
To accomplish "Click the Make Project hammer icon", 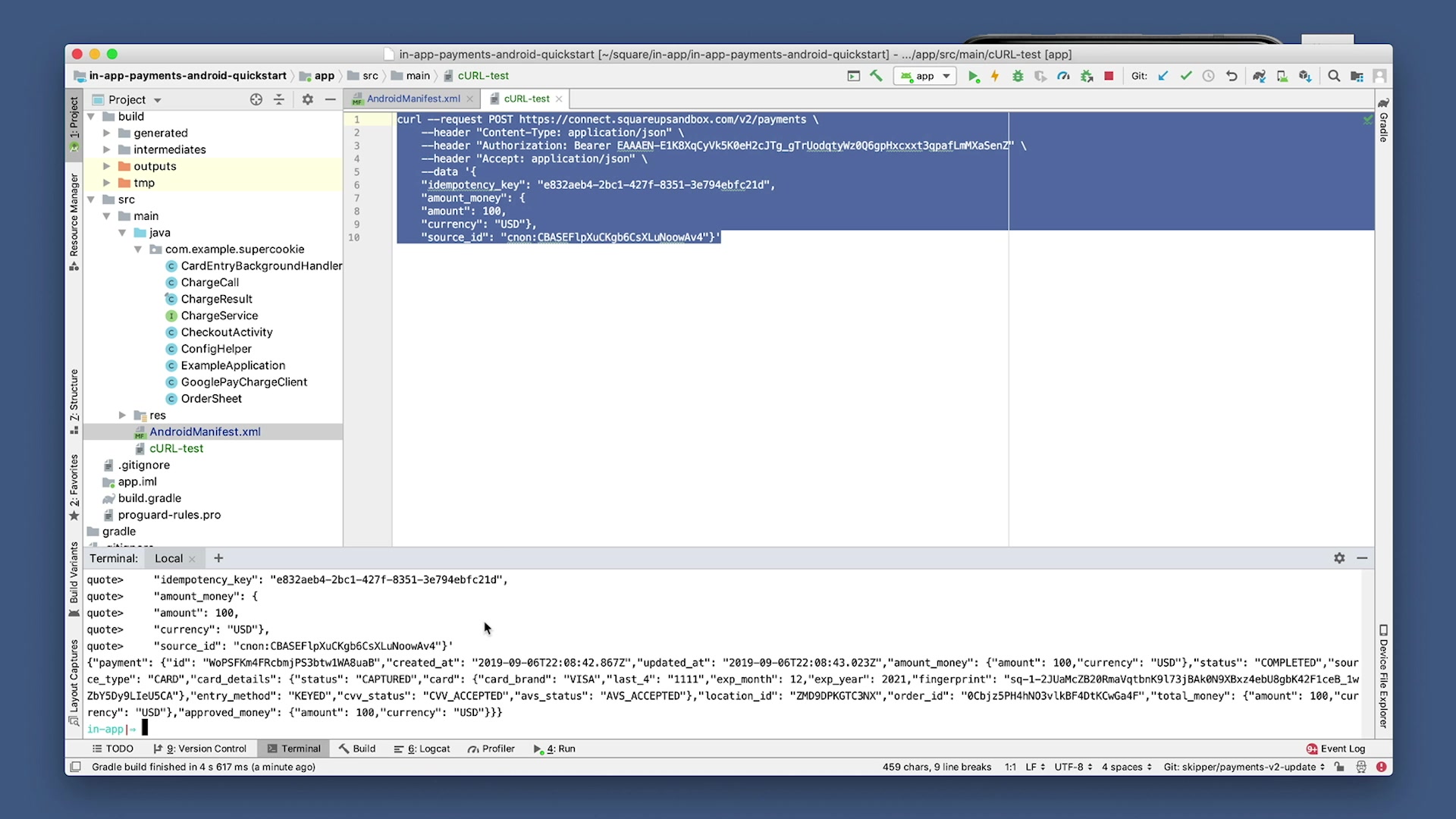I will [877, 76].
